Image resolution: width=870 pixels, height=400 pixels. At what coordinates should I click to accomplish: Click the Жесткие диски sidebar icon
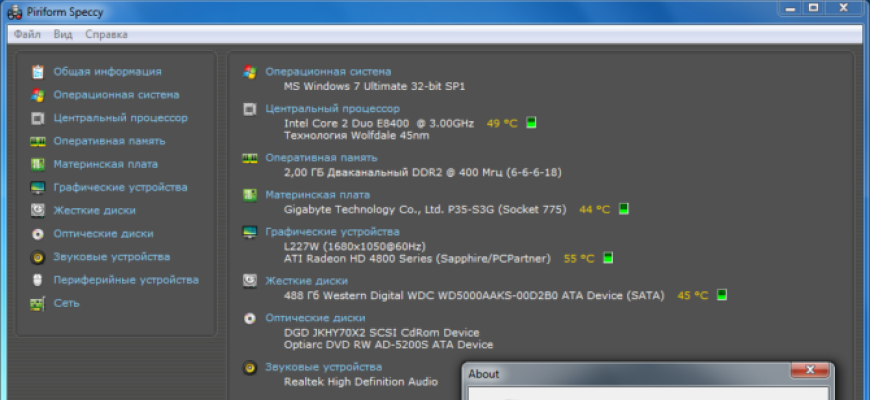coord(37,211)
